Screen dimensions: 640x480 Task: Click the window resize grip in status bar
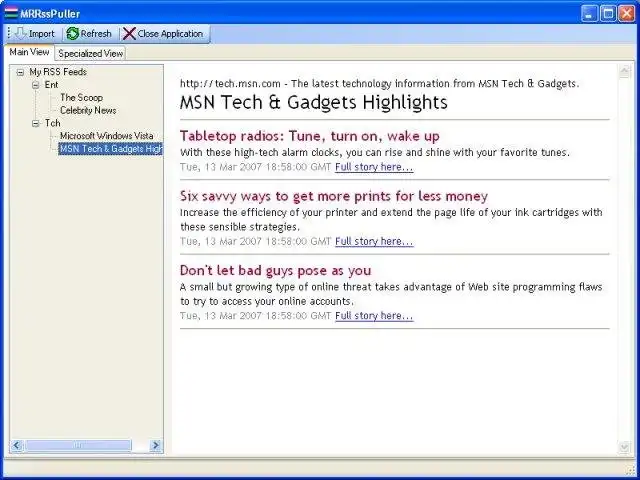631,469
